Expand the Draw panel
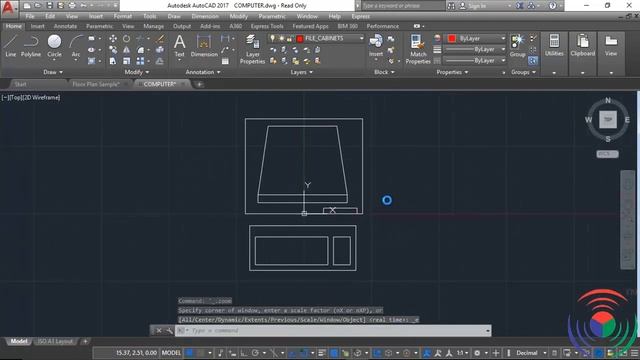 (53, 72)
